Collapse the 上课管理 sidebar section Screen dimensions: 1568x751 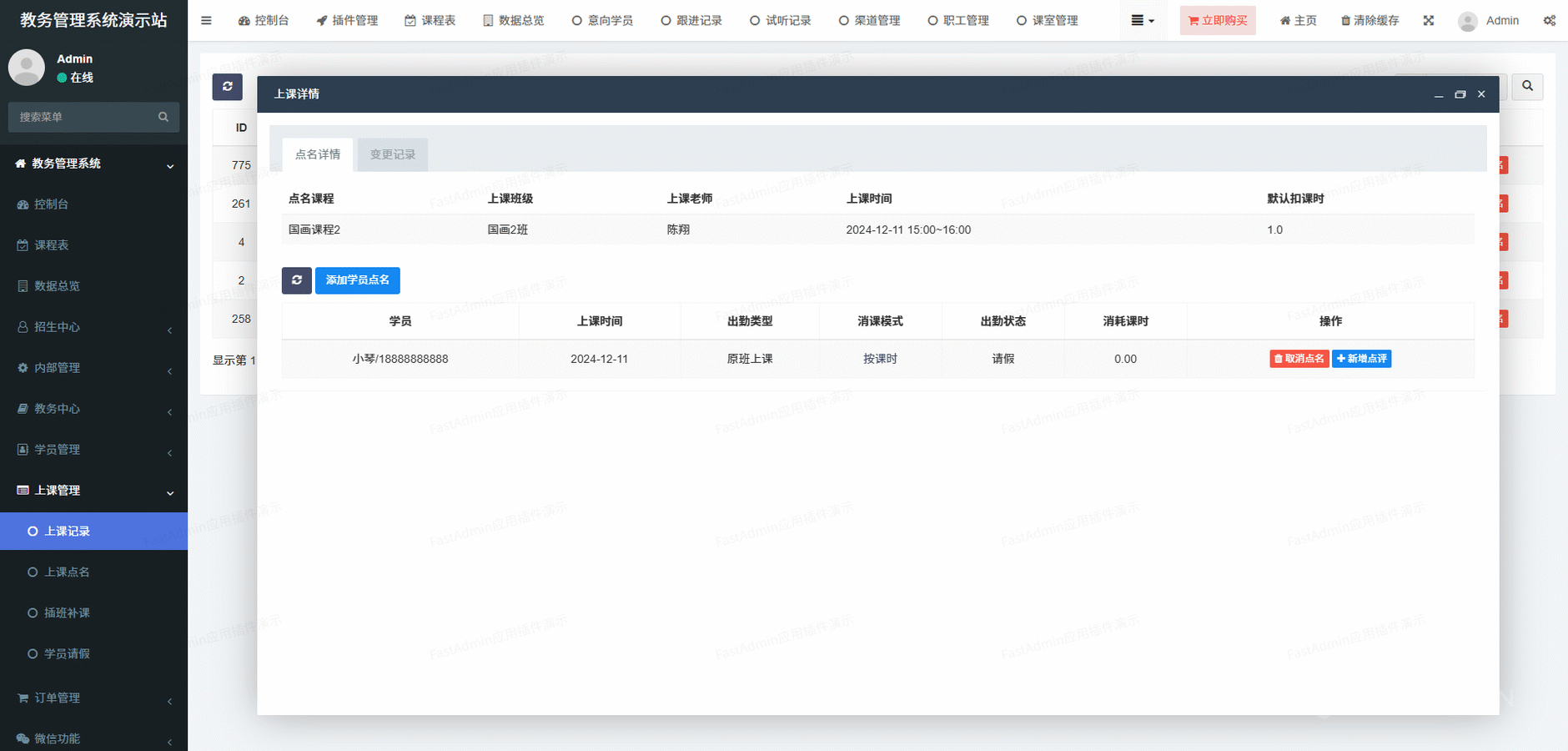coord(93,491)
